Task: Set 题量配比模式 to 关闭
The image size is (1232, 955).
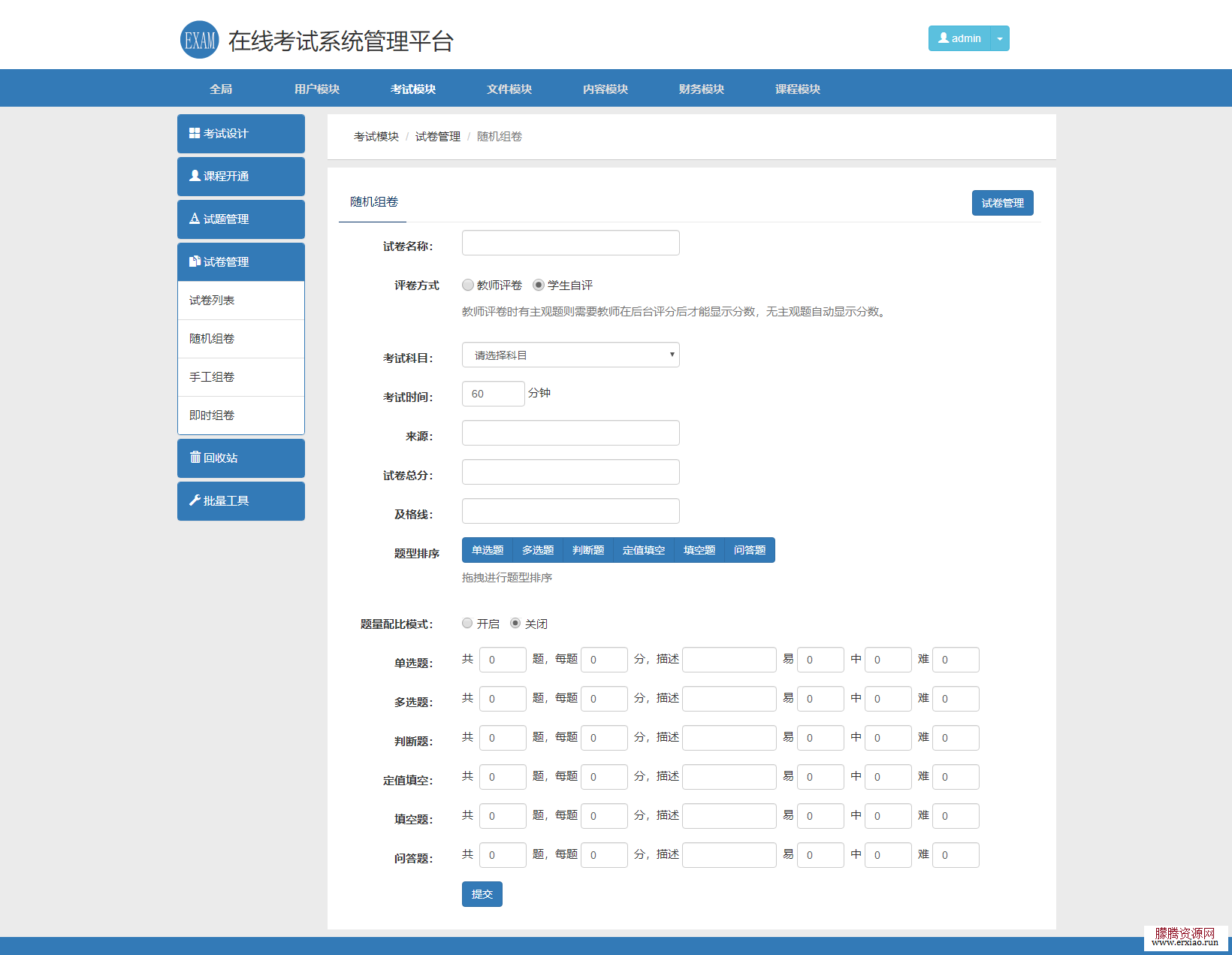Action: (x=515, y=623)
